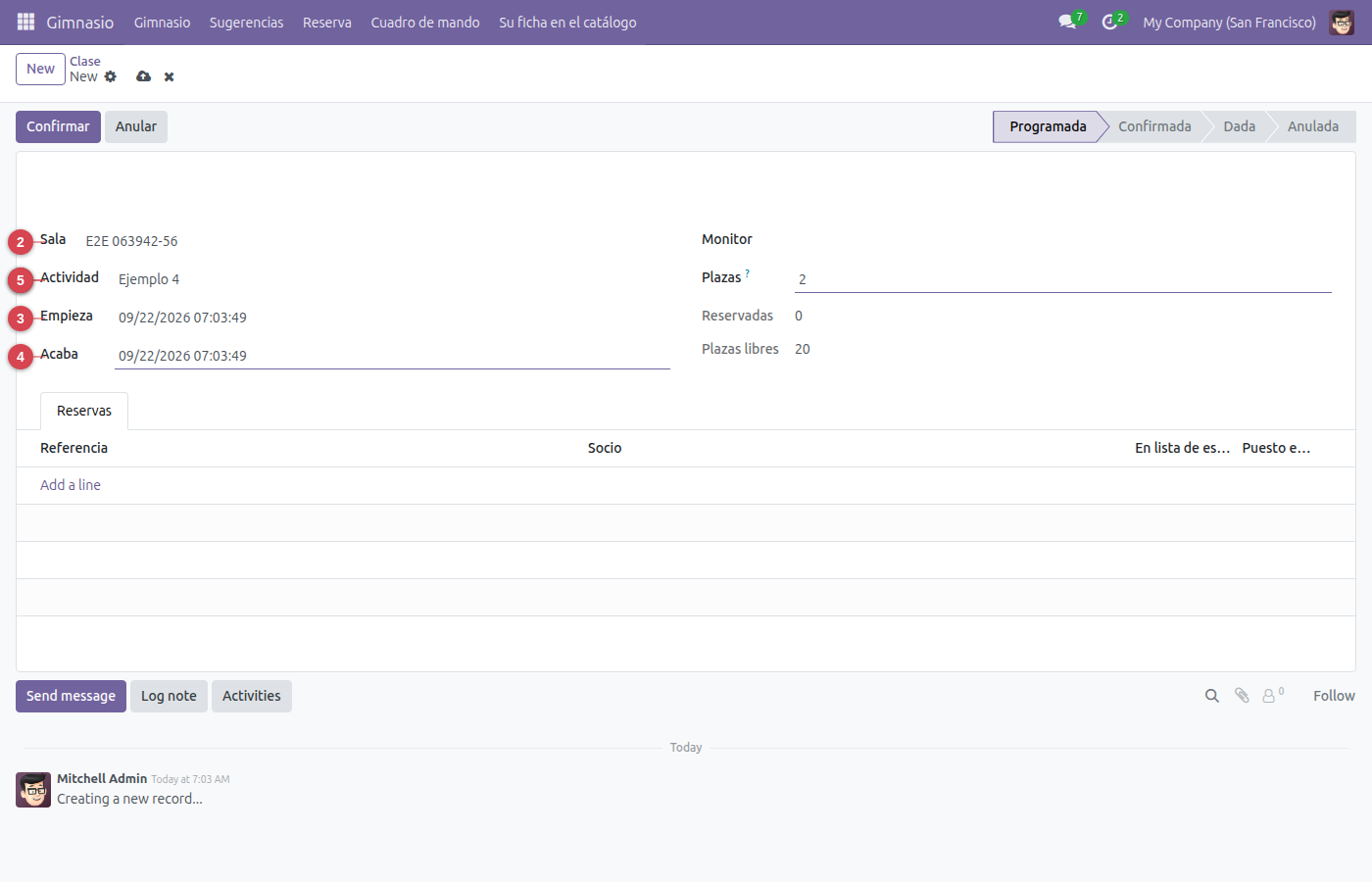
Task: Open the gear actions menu beside New
Action: (x=111, y=76)
